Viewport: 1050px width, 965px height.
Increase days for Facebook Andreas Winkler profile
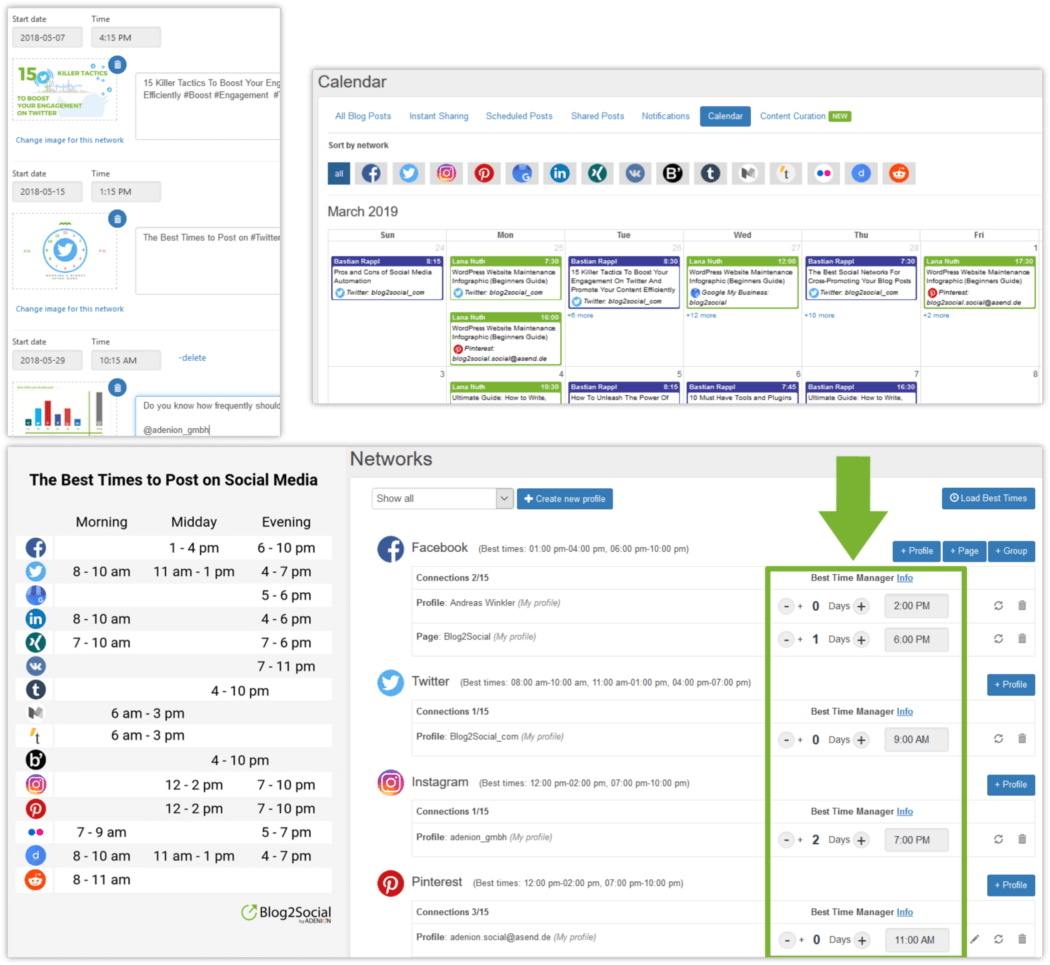(x=861, y=606)
